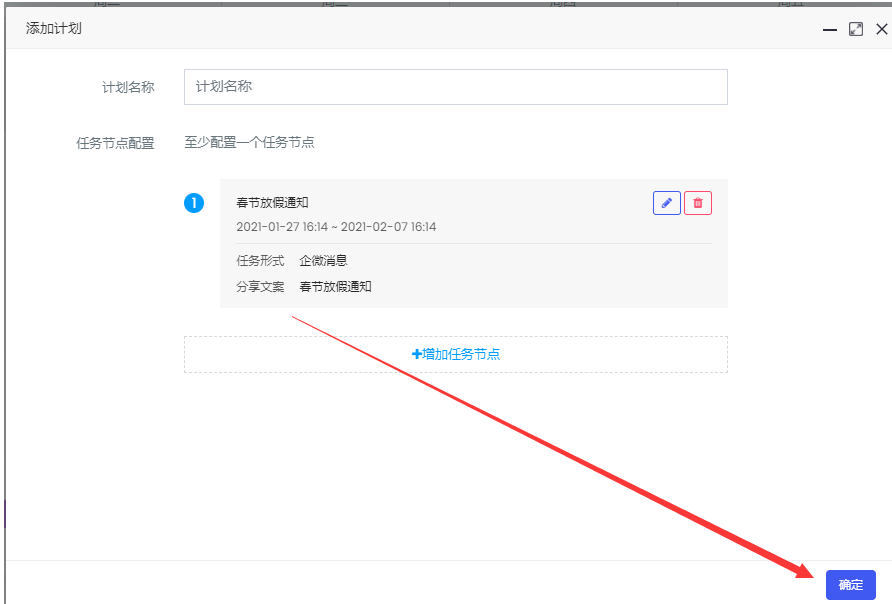Focus the 计划名称 input field
The width and height of the screenshot is (892, 604).
pos(456,87)
